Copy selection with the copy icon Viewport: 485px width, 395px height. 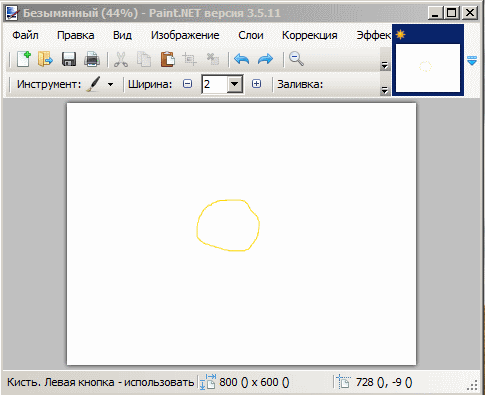144,59
